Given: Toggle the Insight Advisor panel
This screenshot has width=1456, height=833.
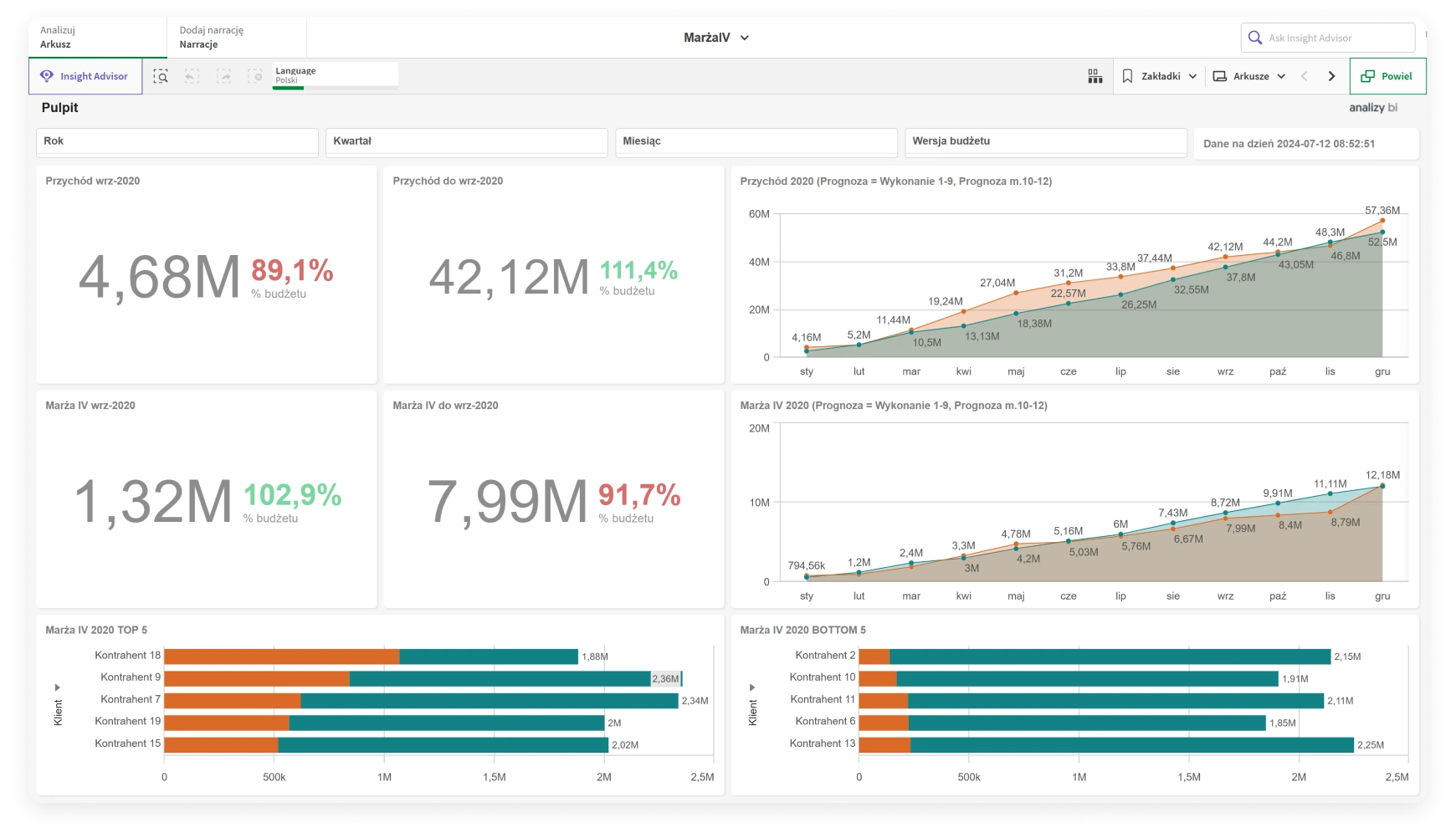Looking at the screenshot, I should [85, 76].
